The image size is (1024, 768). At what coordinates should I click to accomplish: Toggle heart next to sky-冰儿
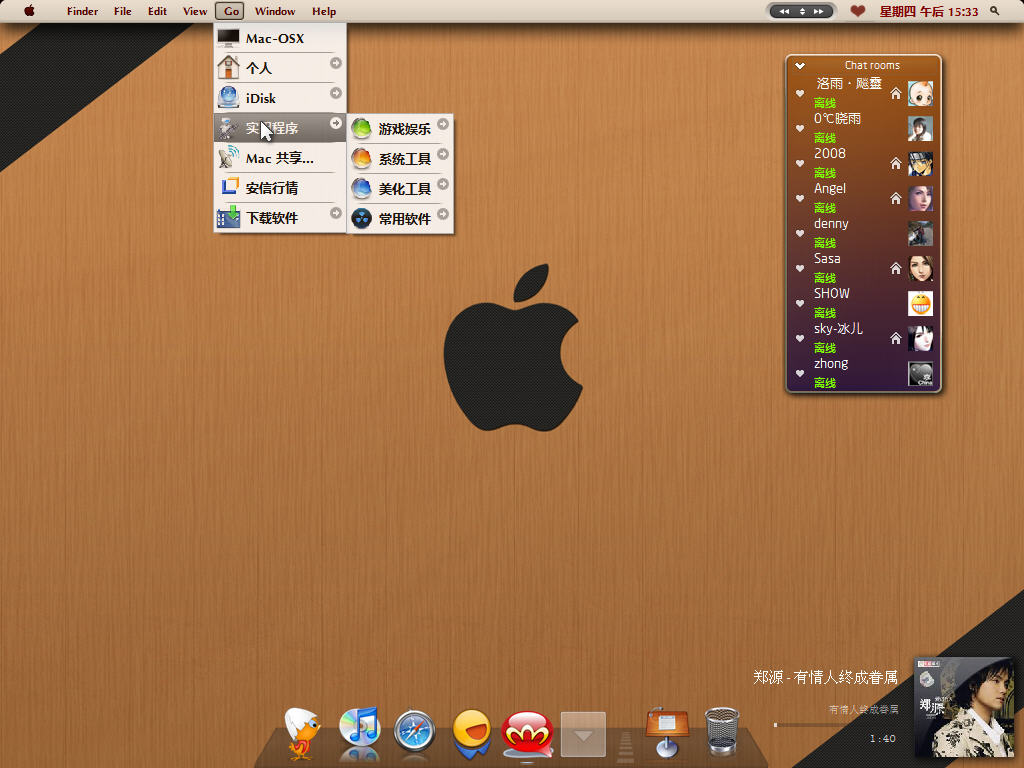[799, 338]
